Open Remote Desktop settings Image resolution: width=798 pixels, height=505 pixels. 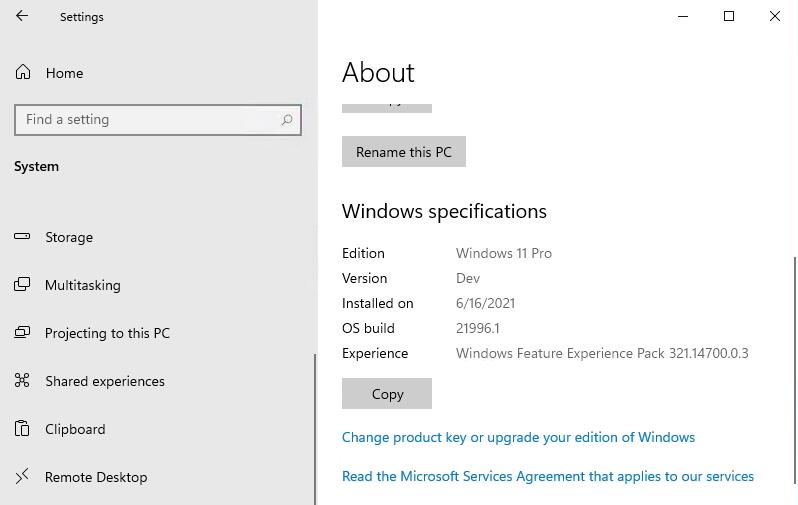[x=96, y=477]
